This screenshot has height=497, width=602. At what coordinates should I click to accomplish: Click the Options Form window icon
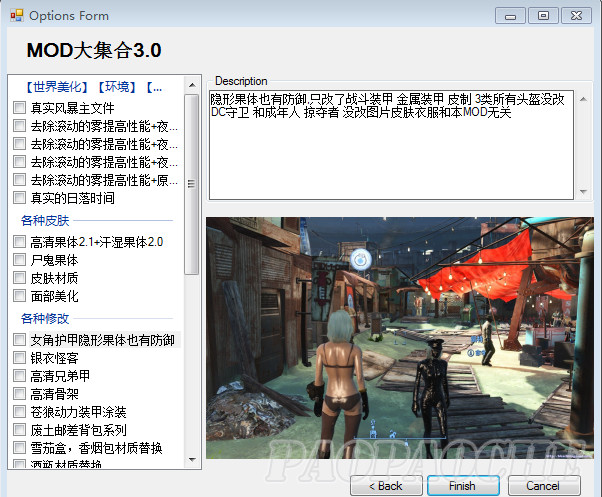17,16
